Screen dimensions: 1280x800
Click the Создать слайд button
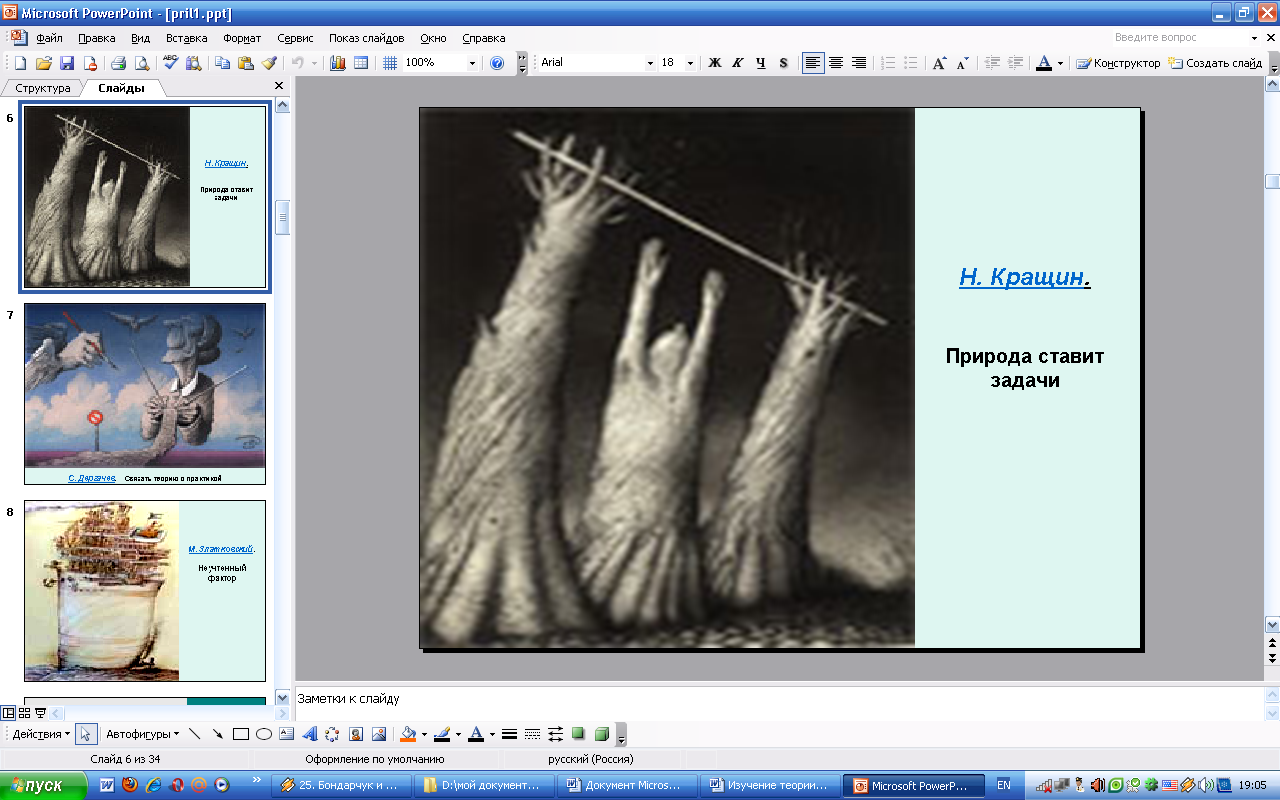[1216, 63]
